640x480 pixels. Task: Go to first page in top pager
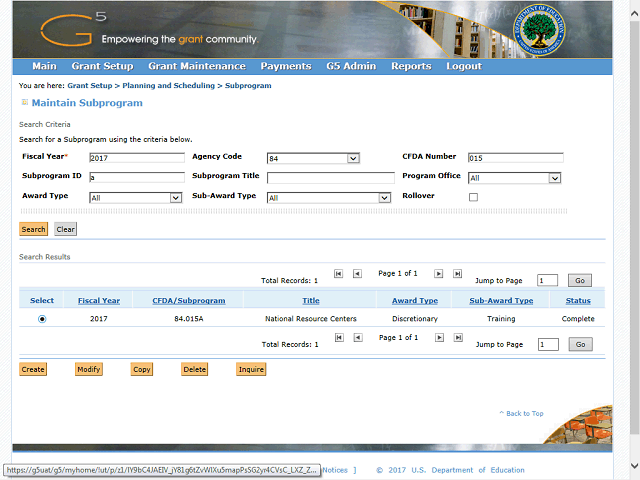339,273
